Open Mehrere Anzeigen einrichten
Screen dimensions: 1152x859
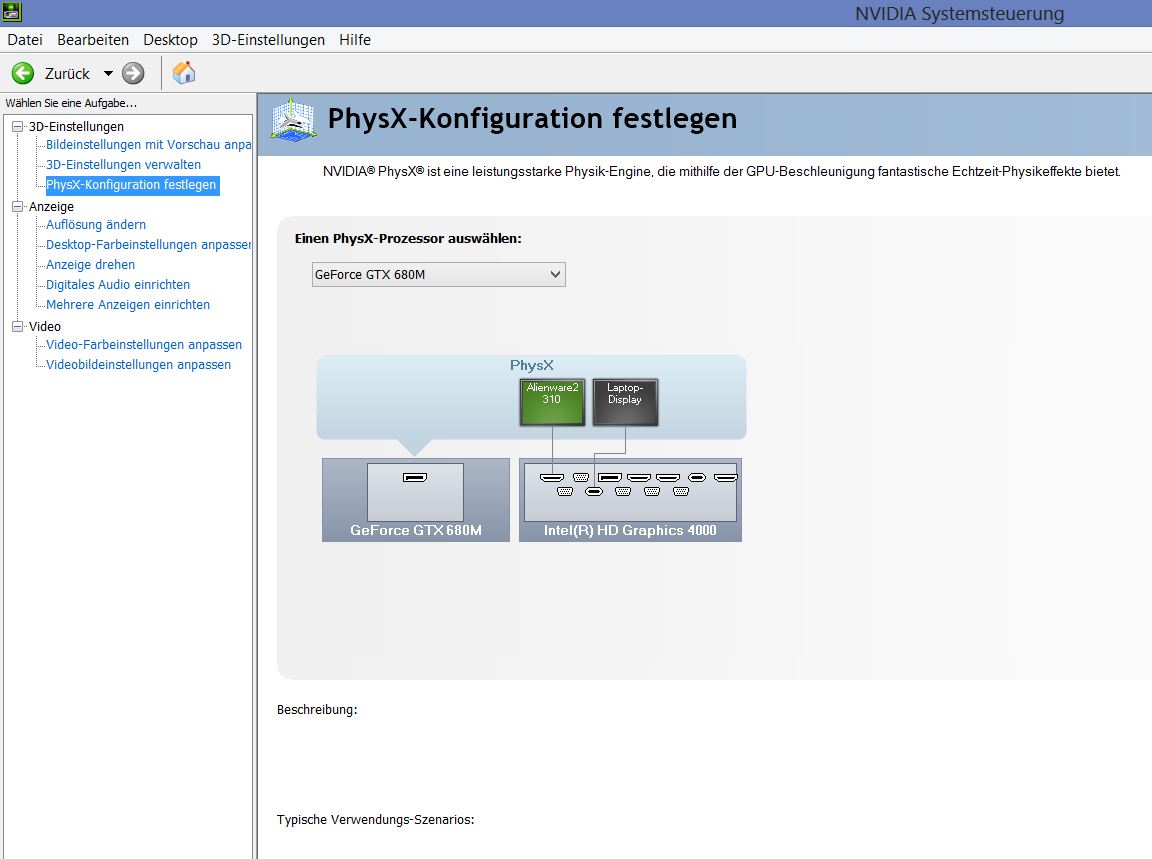click(128, 304)
